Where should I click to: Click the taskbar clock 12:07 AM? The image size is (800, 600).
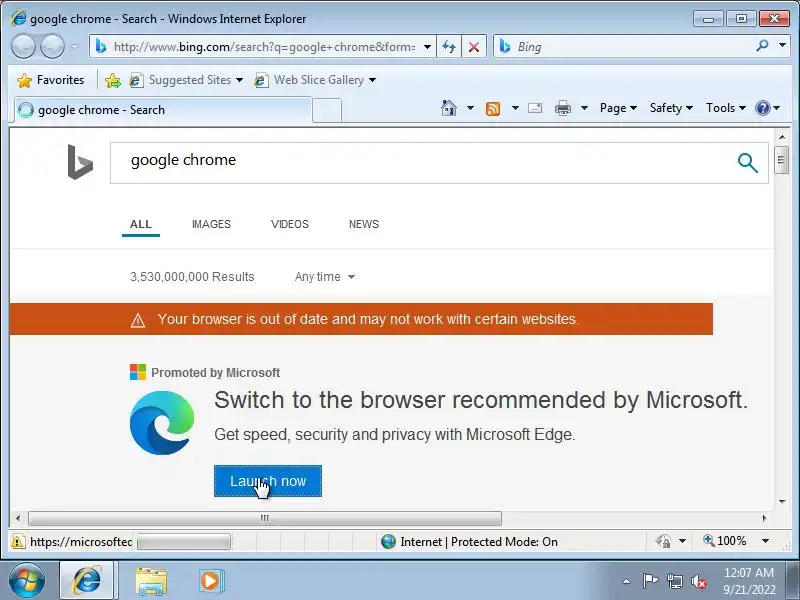[x=748, y=581]
